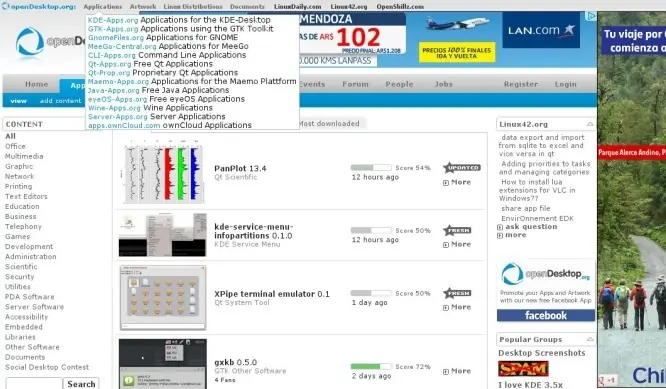Open the Facebook promotion banner
Screen dimensions: 666x389
click(x=546, y=315)
